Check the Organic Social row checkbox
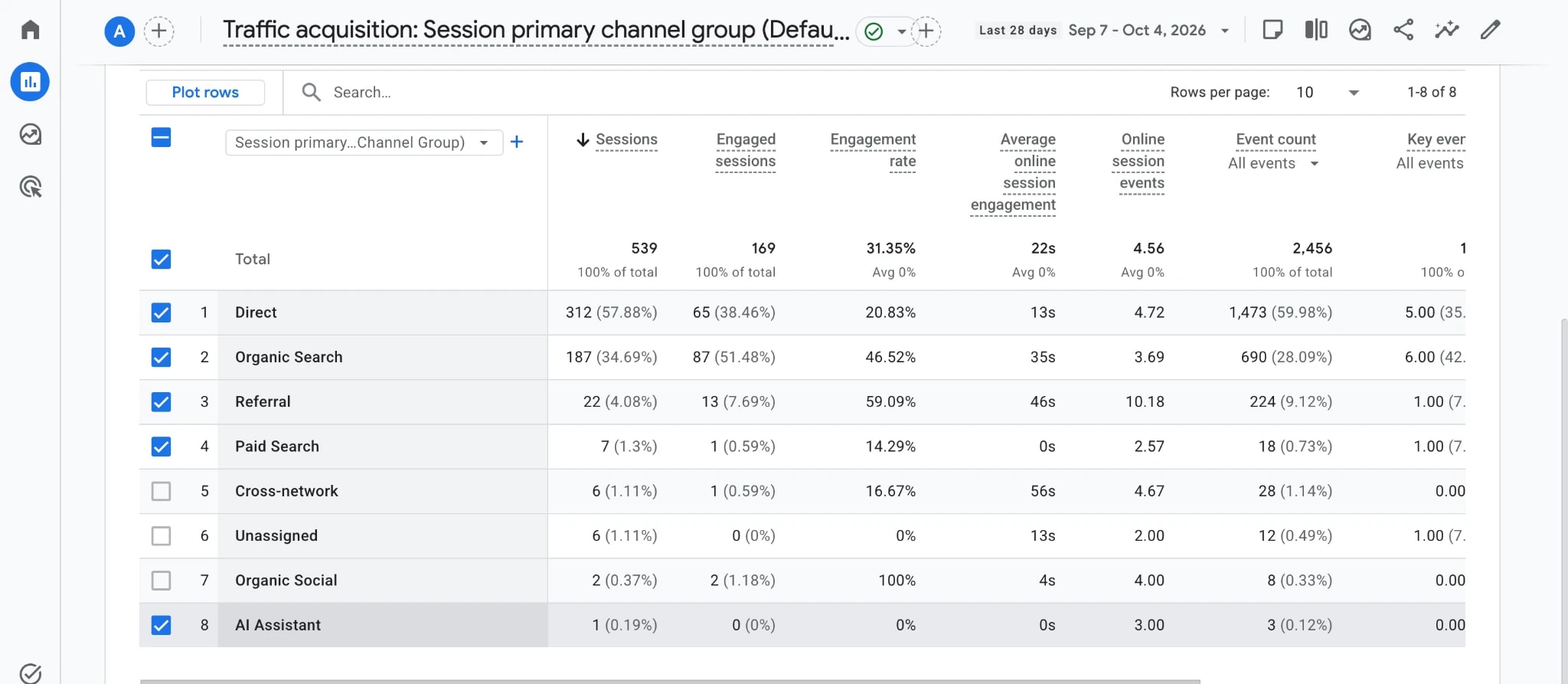Image resolution: width=1568 pixels, height=684 pixels. tap(161, 581)
